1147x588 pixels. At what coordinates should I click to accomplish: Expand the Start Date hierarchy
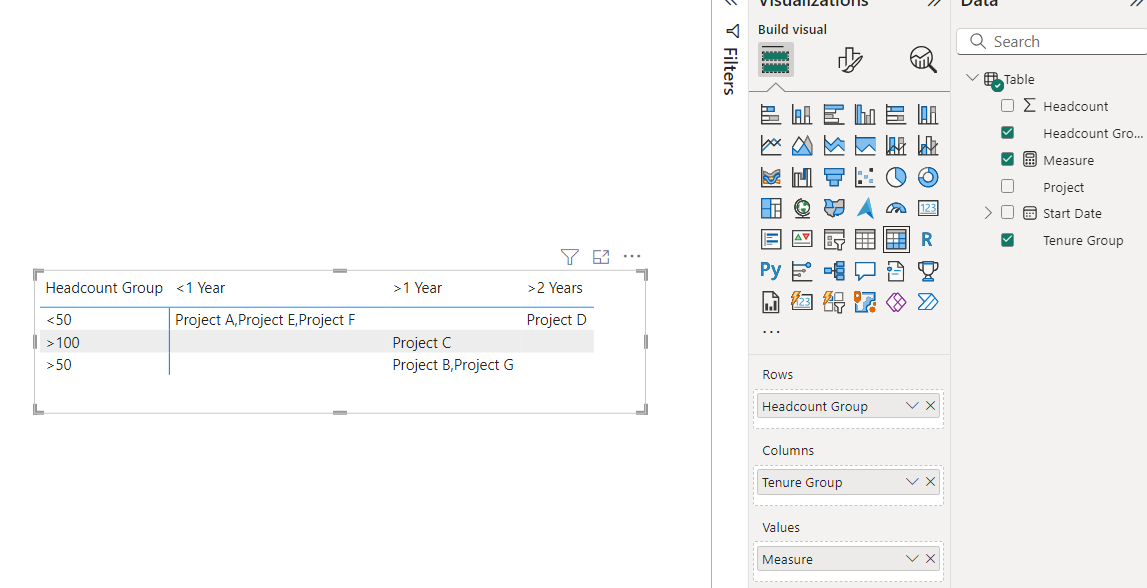click(988, 213)
